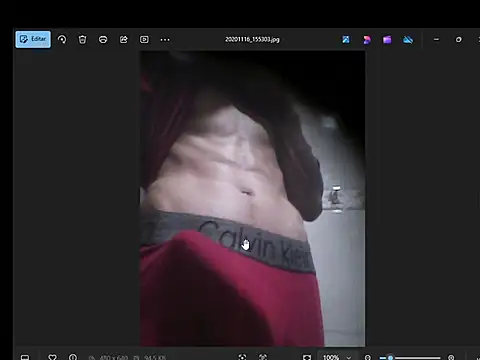
Task: Open the Editar image editor
Action: (x=33, y=39)
